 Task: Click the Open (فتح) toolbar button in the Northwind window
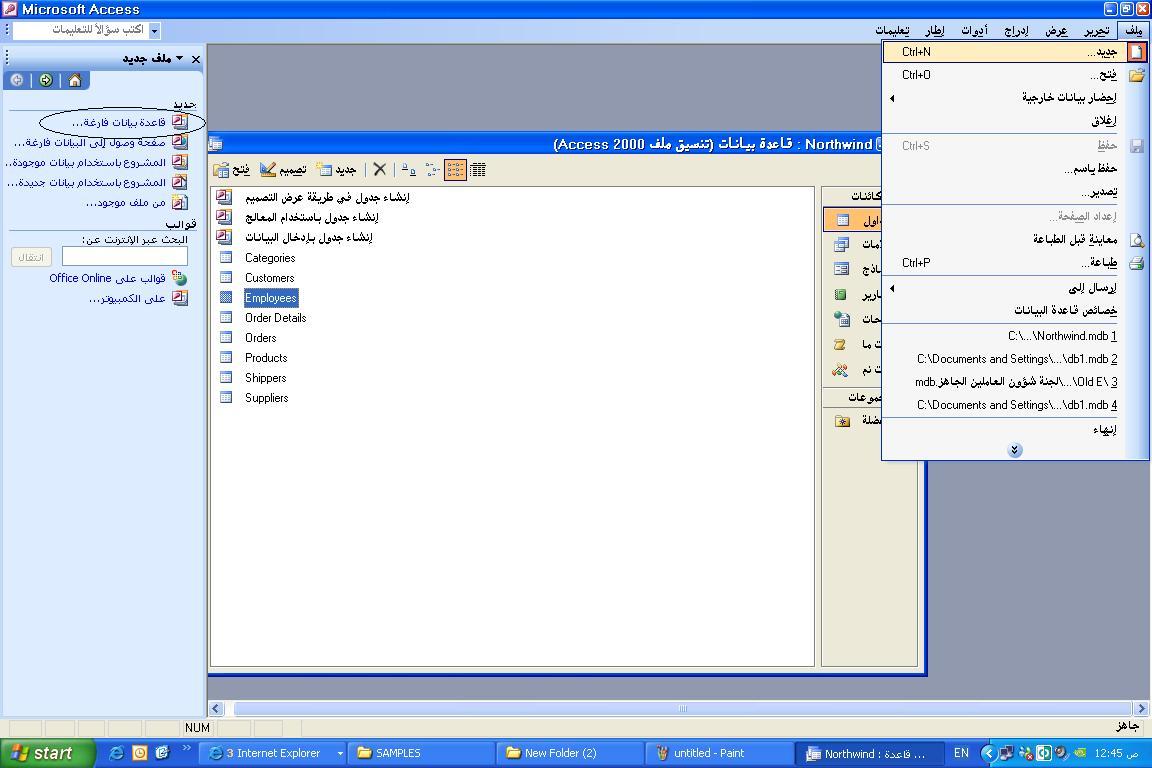coord(231,170)
